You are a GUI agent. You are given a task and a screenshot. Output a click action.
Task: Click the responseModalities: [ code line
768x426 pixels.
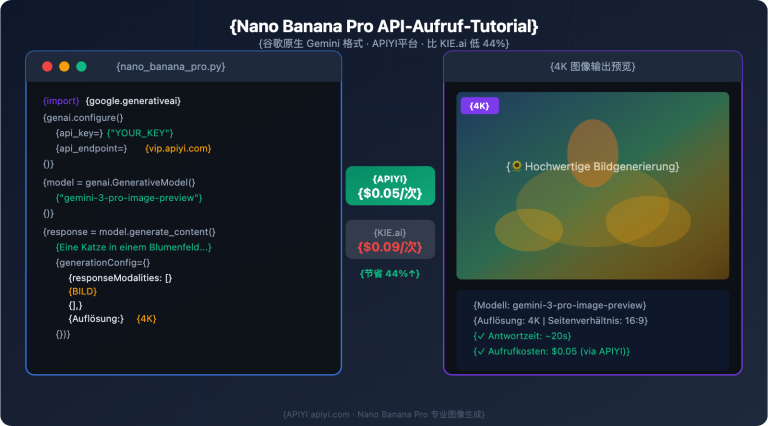coord(120,278)
